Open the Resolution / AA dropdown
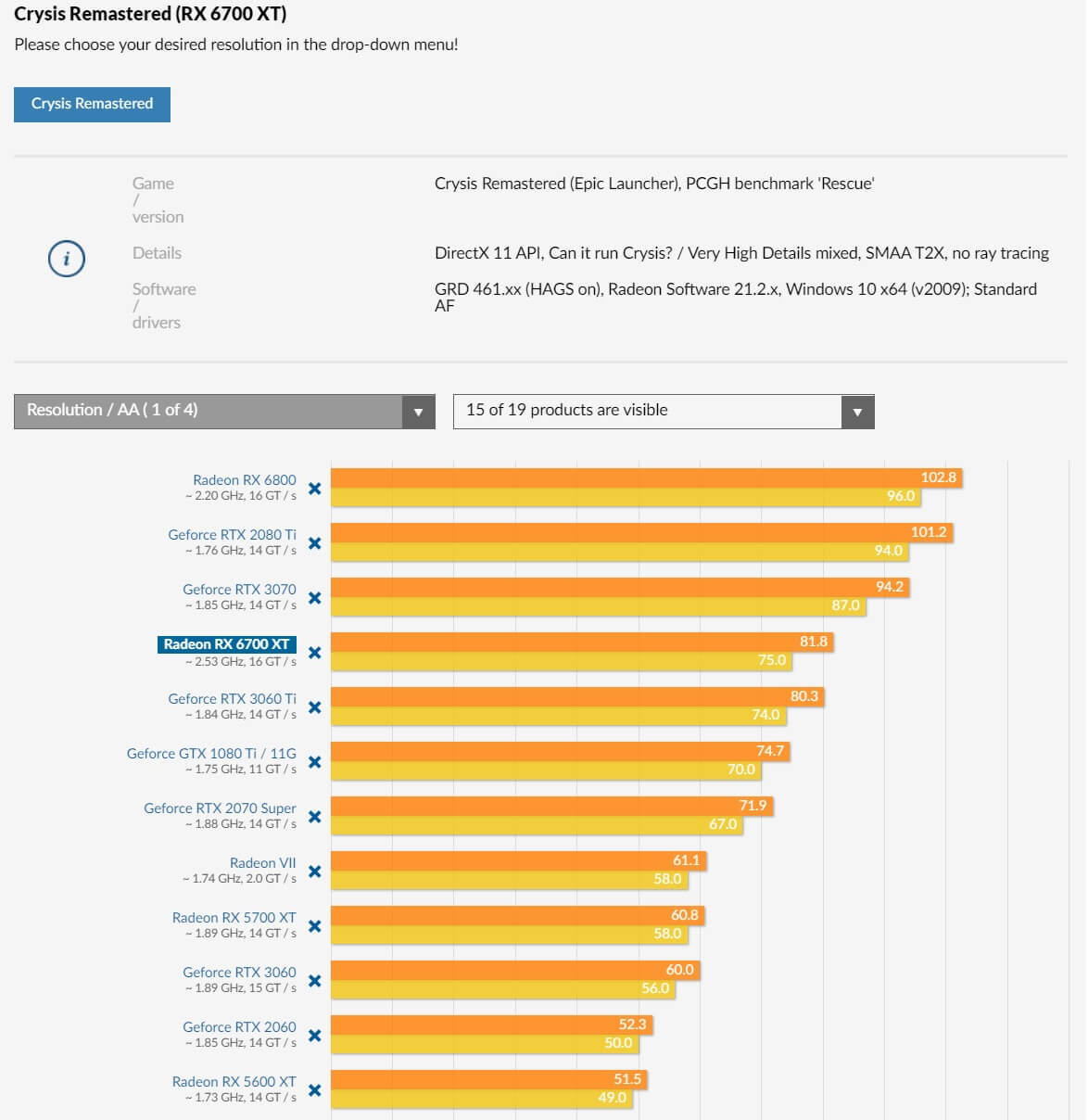The height and width of the screenshot is (1120, 1088). tap(209, 411)
